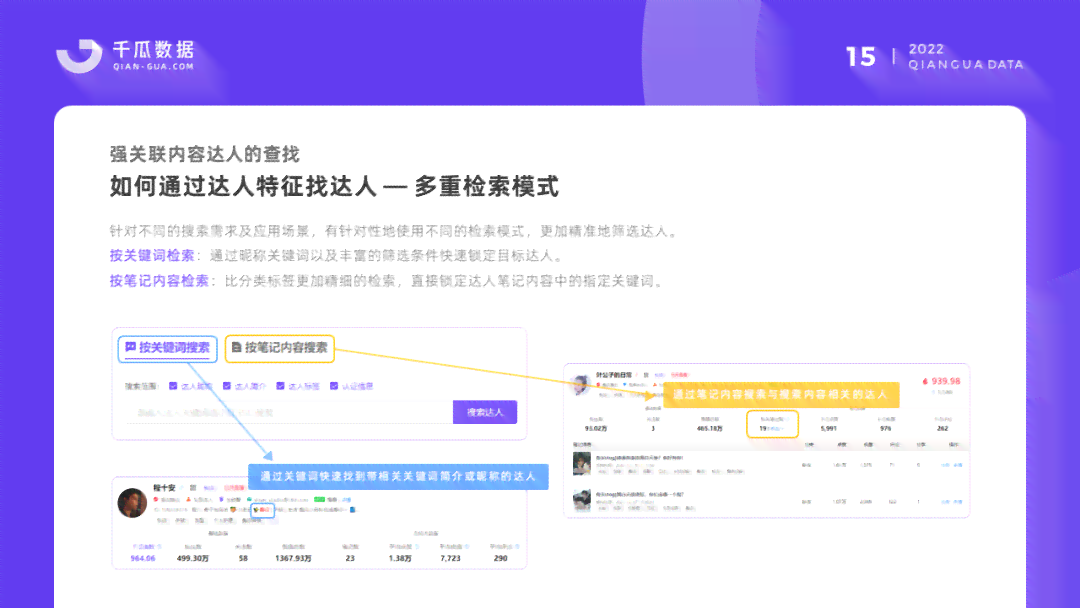Screen dimensions: 1080x608
Task: Click the 1367.93万 stat value
Action: (x=293, y=558)
